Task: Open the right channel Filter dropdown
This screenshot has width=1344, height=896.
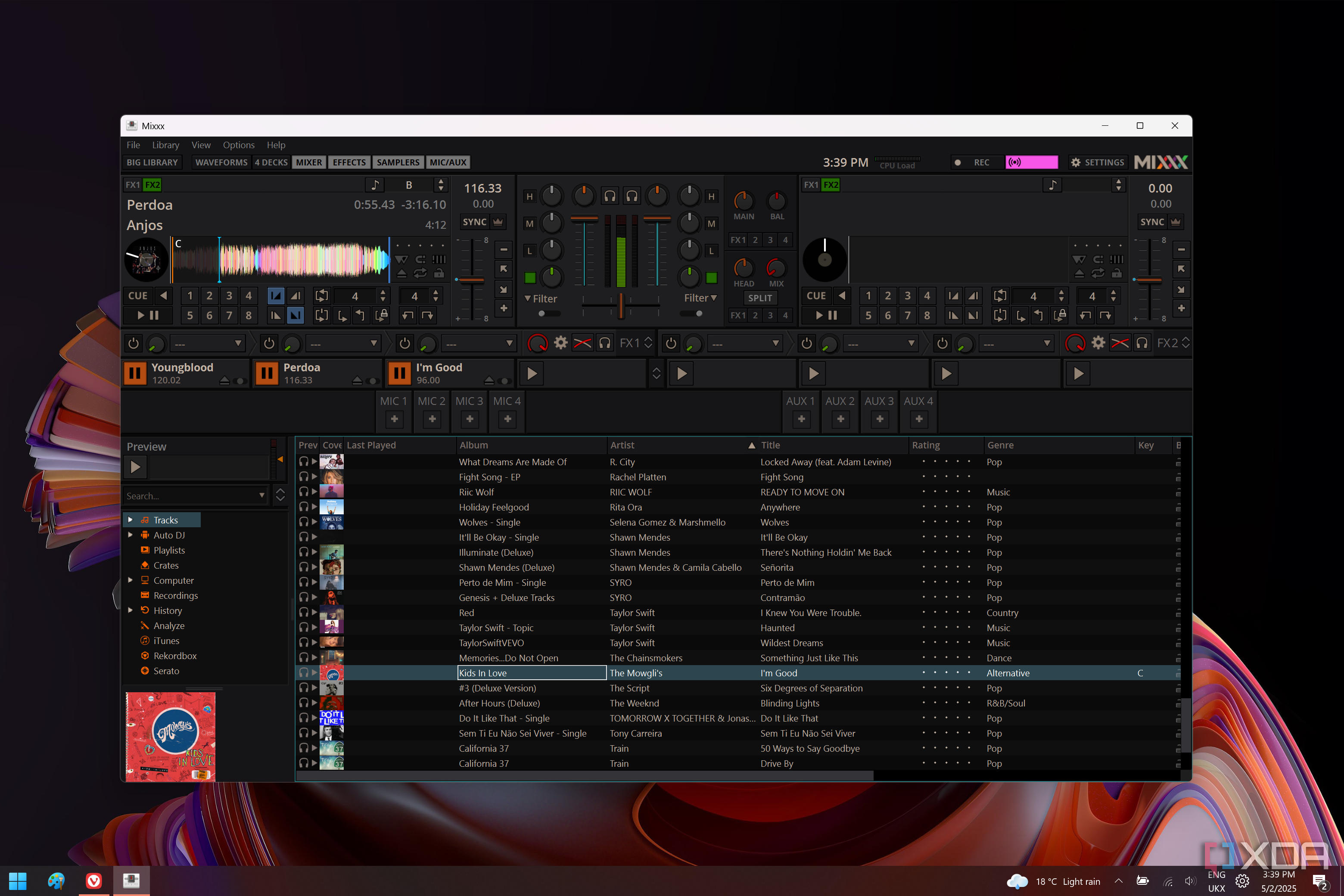Action: [700, 298]
